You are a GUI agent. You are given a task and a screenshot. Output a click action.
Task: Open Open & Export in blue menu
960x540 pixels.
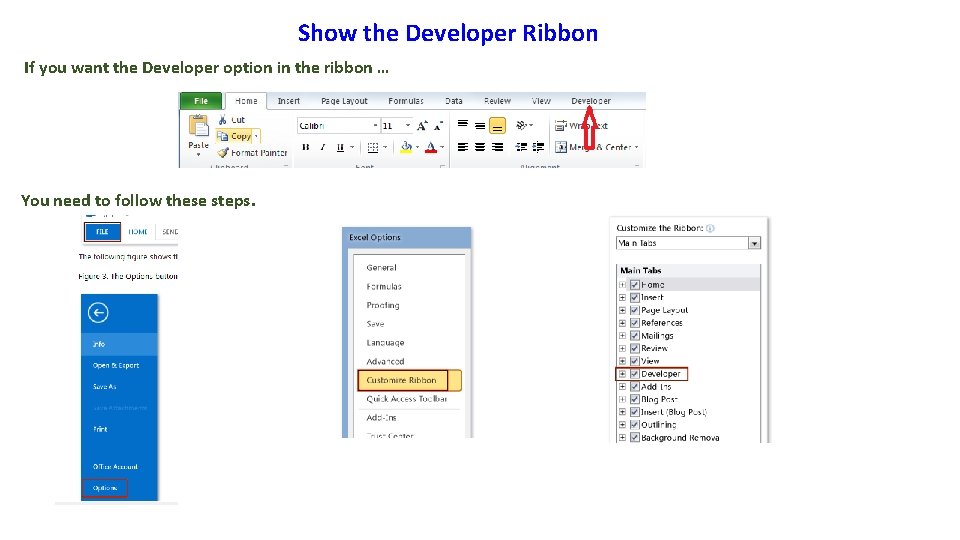[x=116, y=366]
